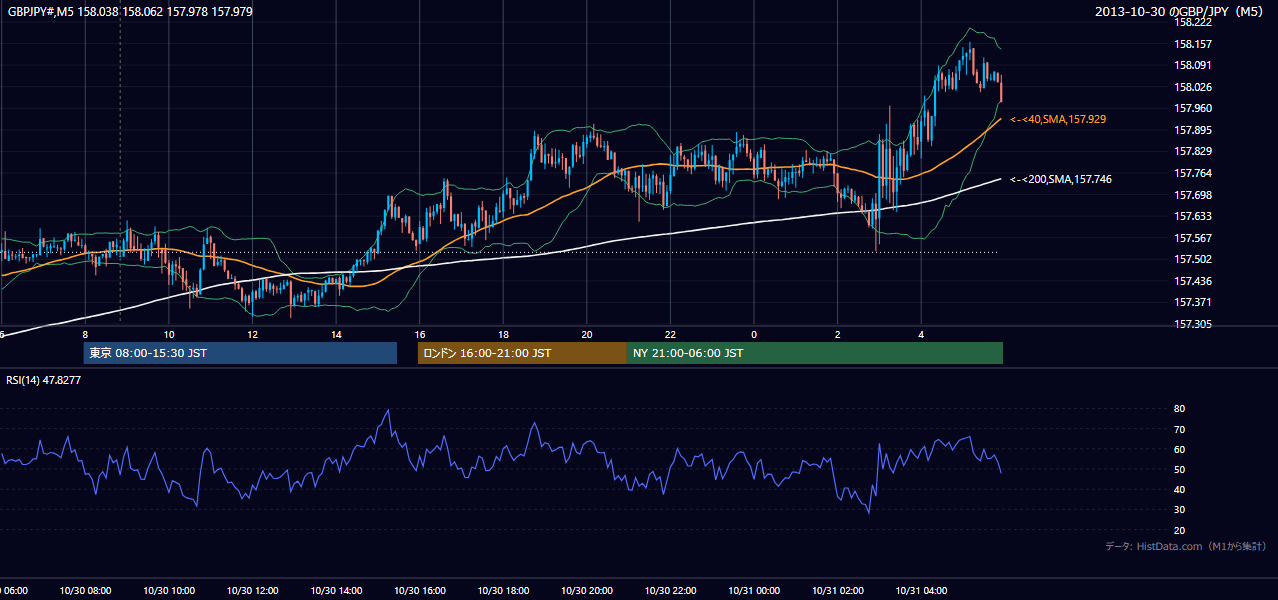Click RSI scale level 40
The width and height of the screenshot is (1278, 600).
[1180, 489]
